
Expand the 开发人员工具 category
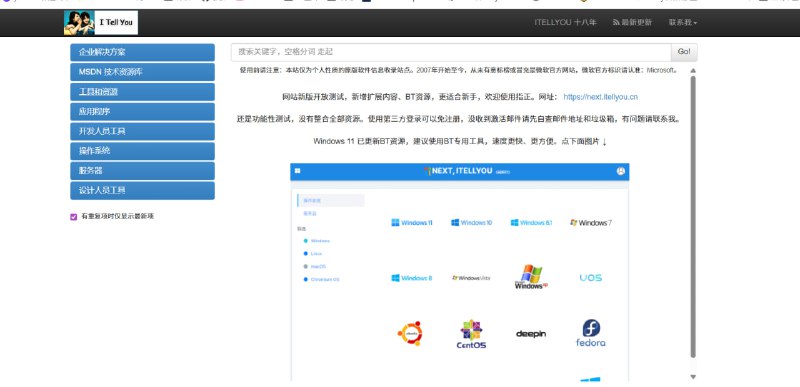pos(142,131)
